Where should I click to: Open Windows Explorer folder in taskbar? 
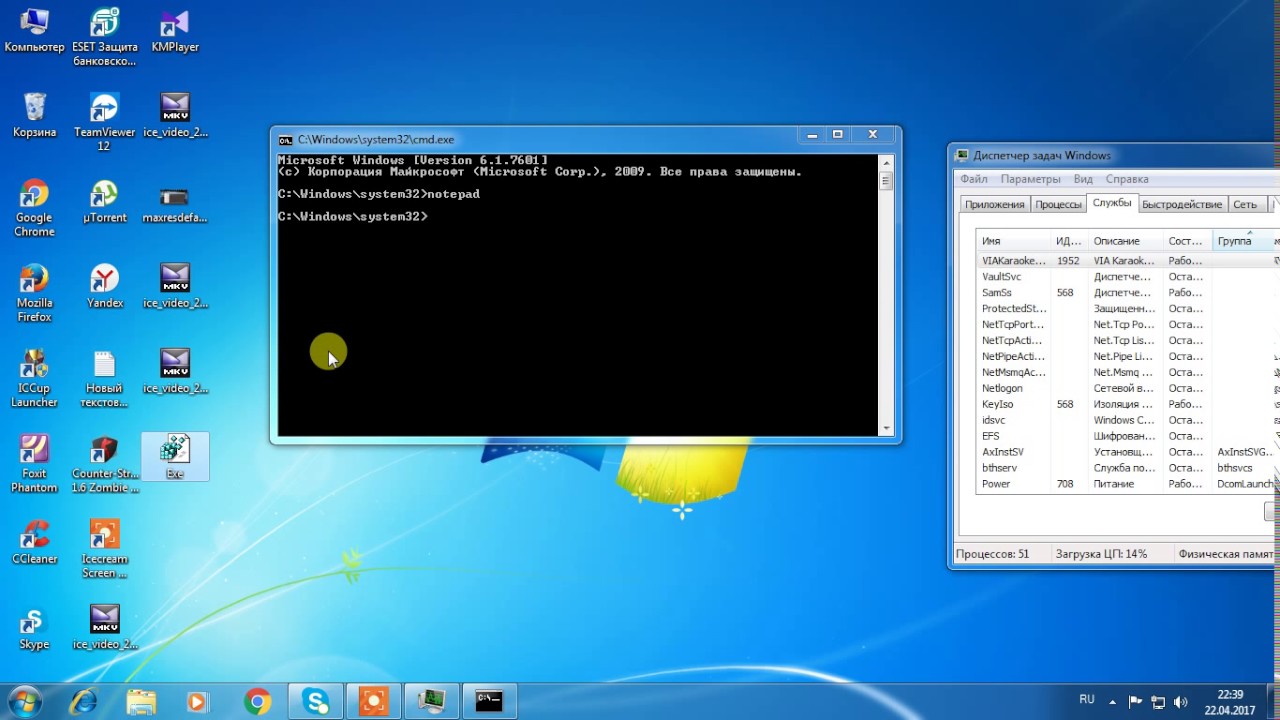point(141,701)
